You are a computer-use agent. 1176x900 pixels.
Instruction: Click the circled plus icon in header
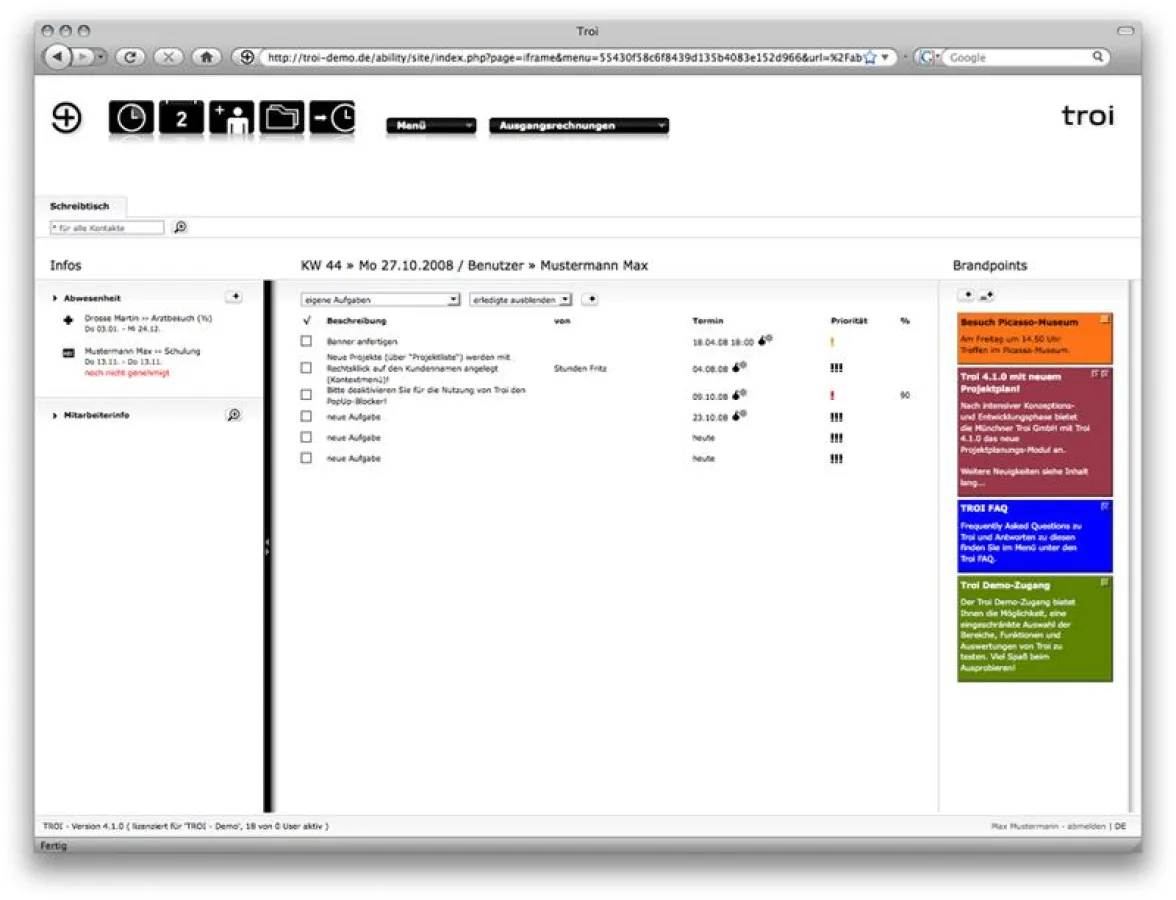click(66, 118)
